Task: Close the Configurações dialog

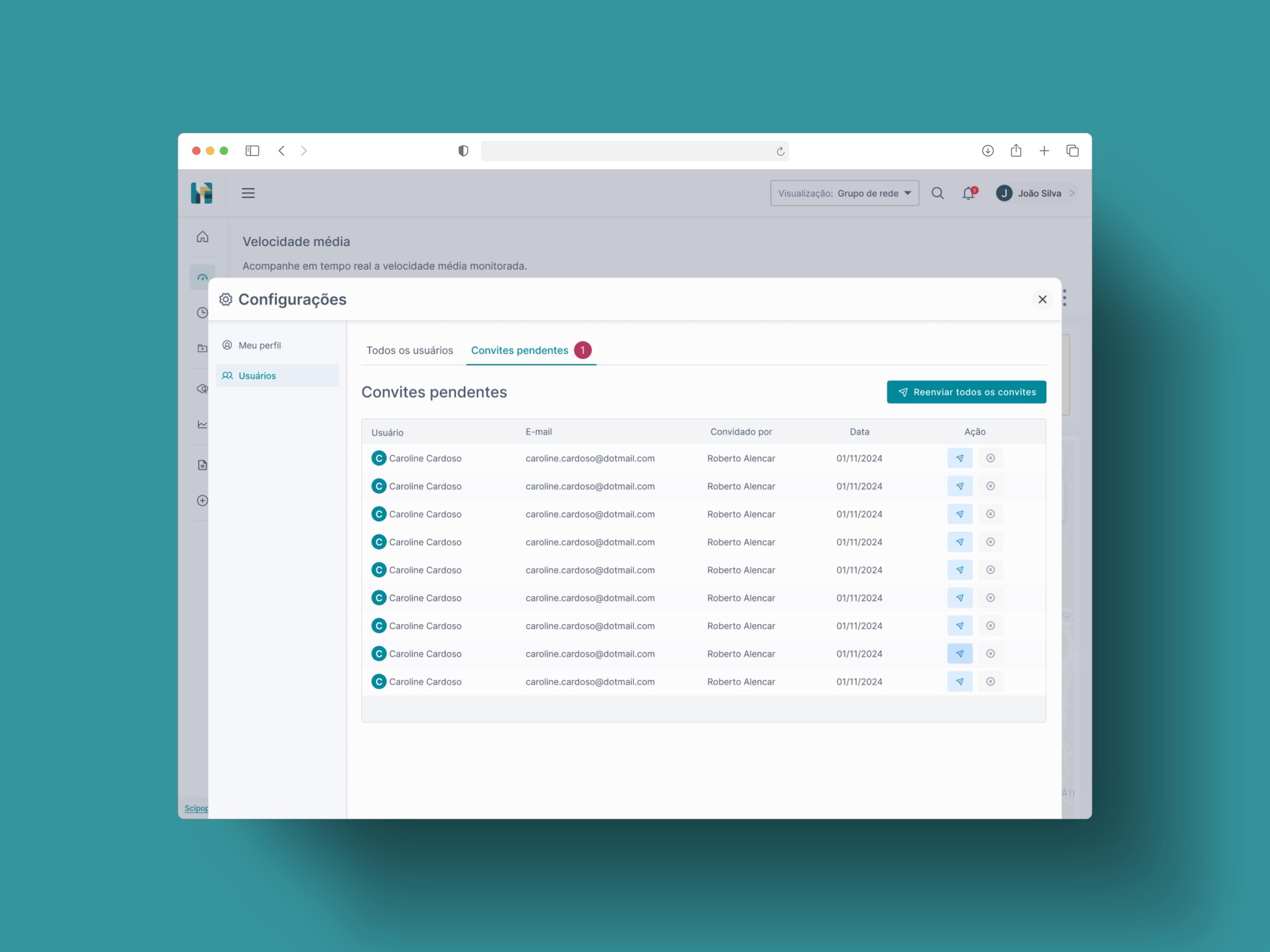Action: tap(1042, 299)
